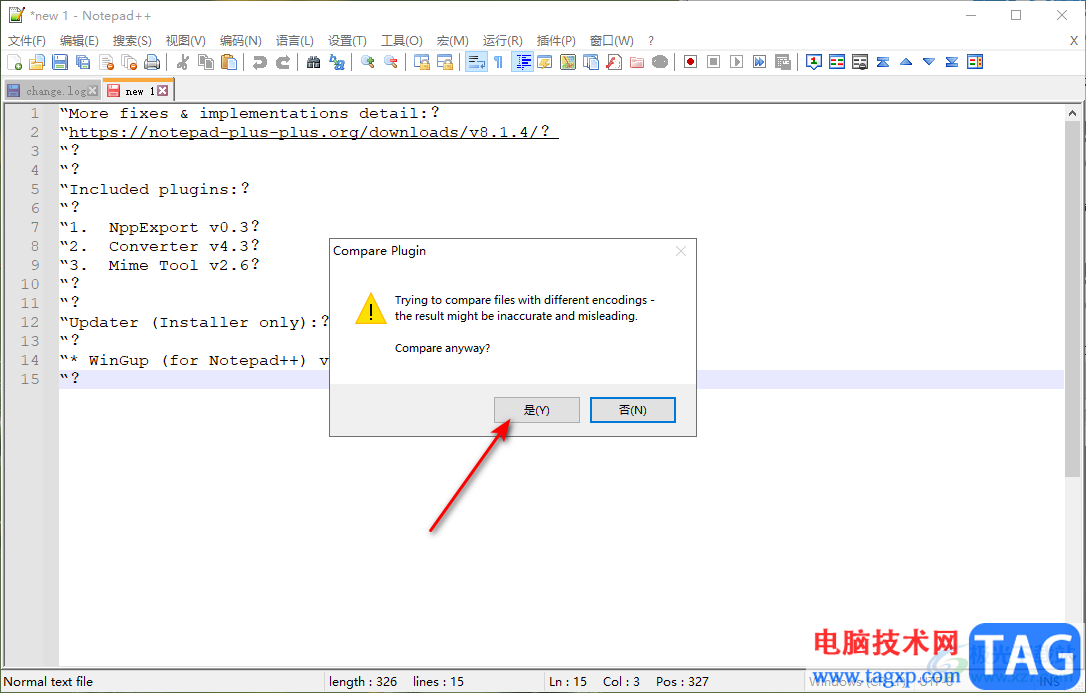Run macro multiple times icon
The width and height of the screenshot is (1086, 693).
(760, 62)
